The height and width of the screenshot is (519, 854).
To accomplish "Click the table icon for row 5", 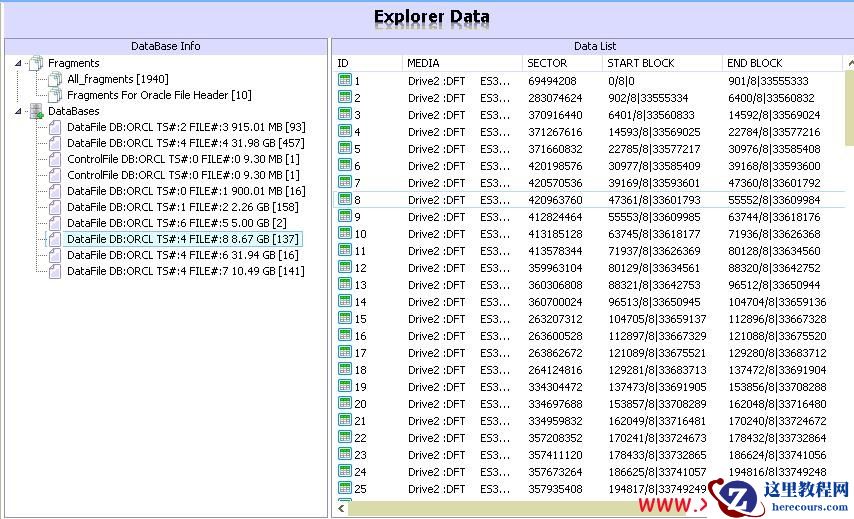I will point(345,148).
